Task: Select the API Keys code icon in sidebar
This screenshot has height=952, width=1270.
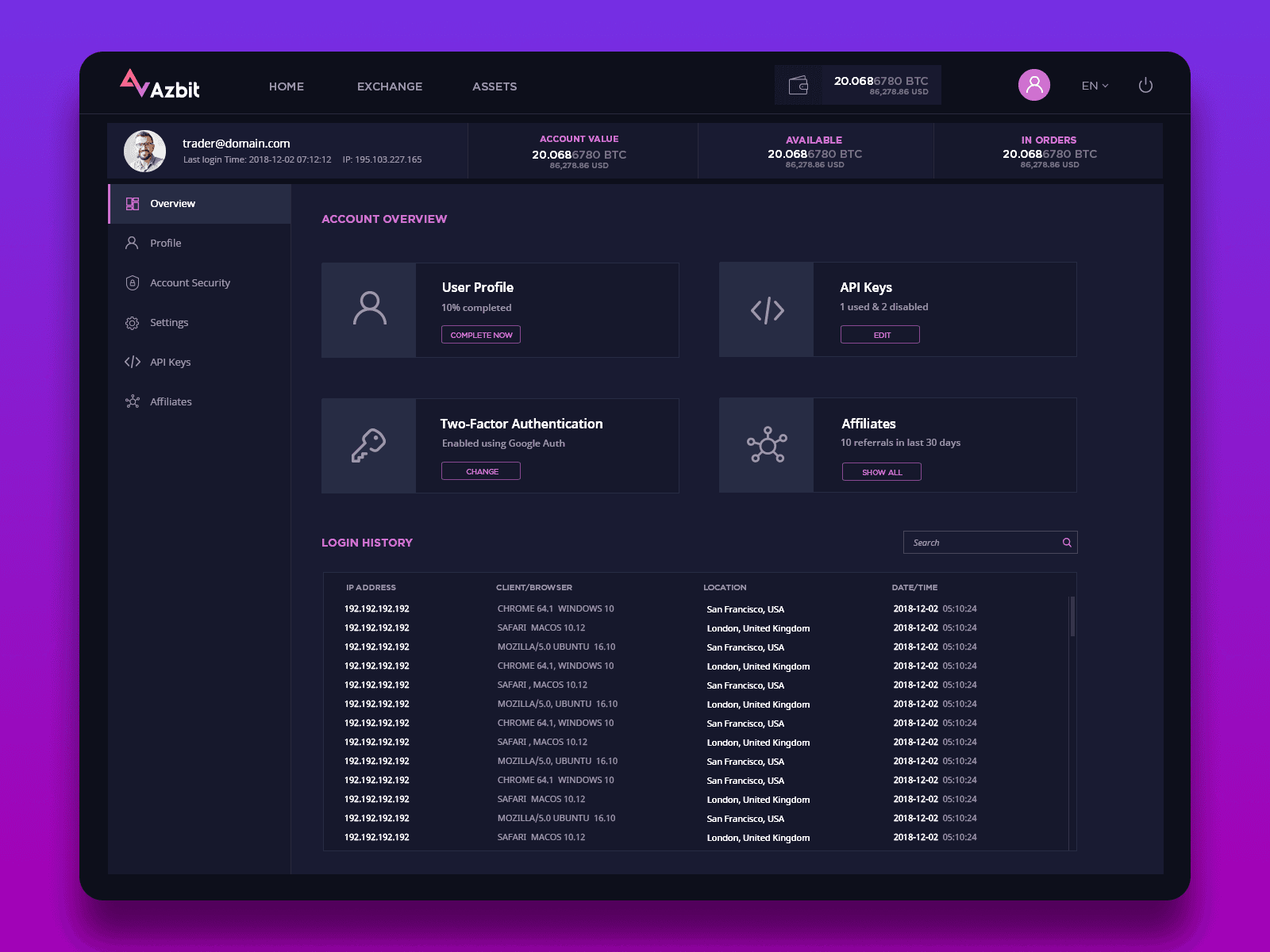Action: point(132,362)
